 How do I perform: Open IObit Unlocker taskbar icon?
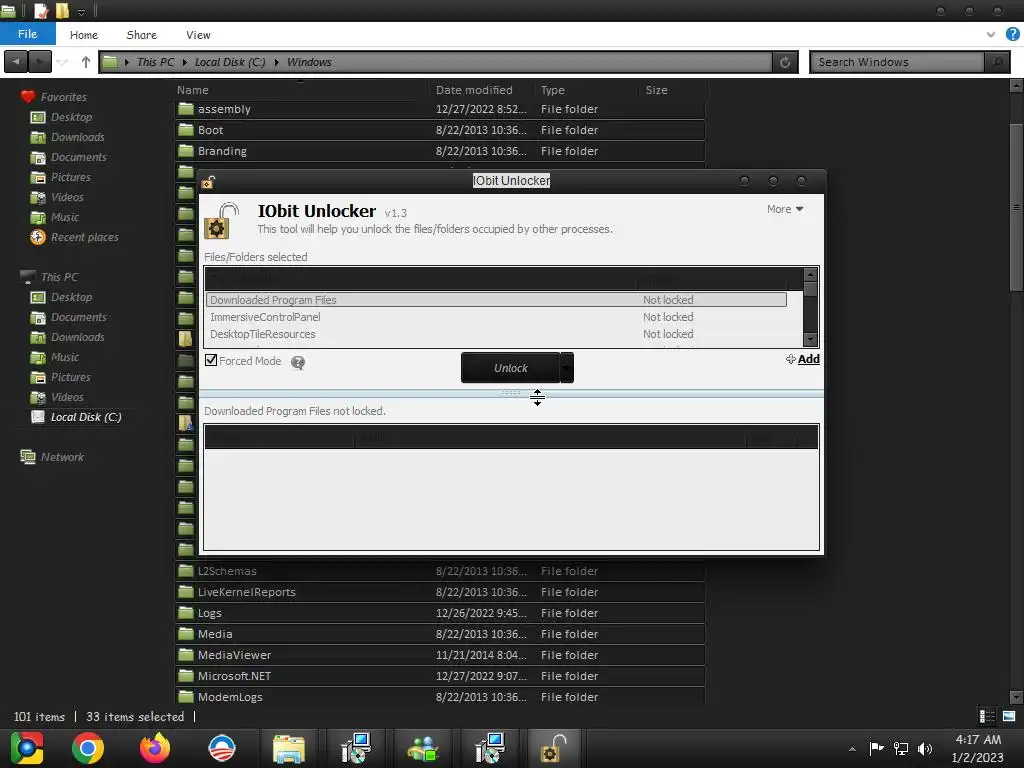tap(554, 748)
